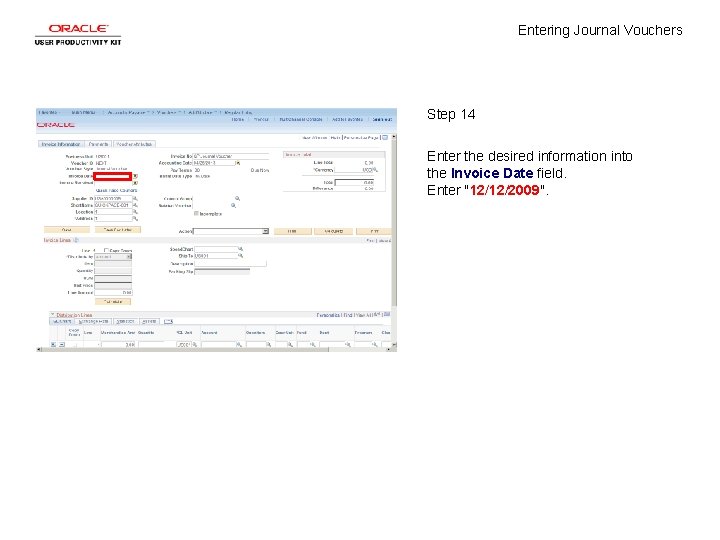Click the Worklist link in header
Viewport: 720px width, 540px height.
coord(261,119)
